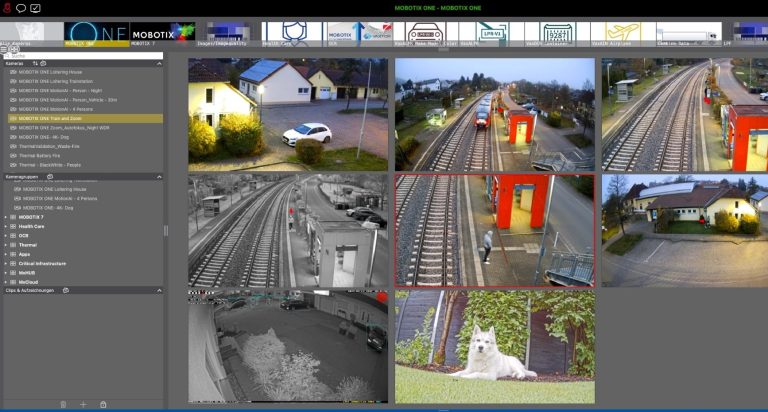This screenshot has height=412, width=768.
Task: Expand the MOBOTIX 7 group
Action: (6, 217)
